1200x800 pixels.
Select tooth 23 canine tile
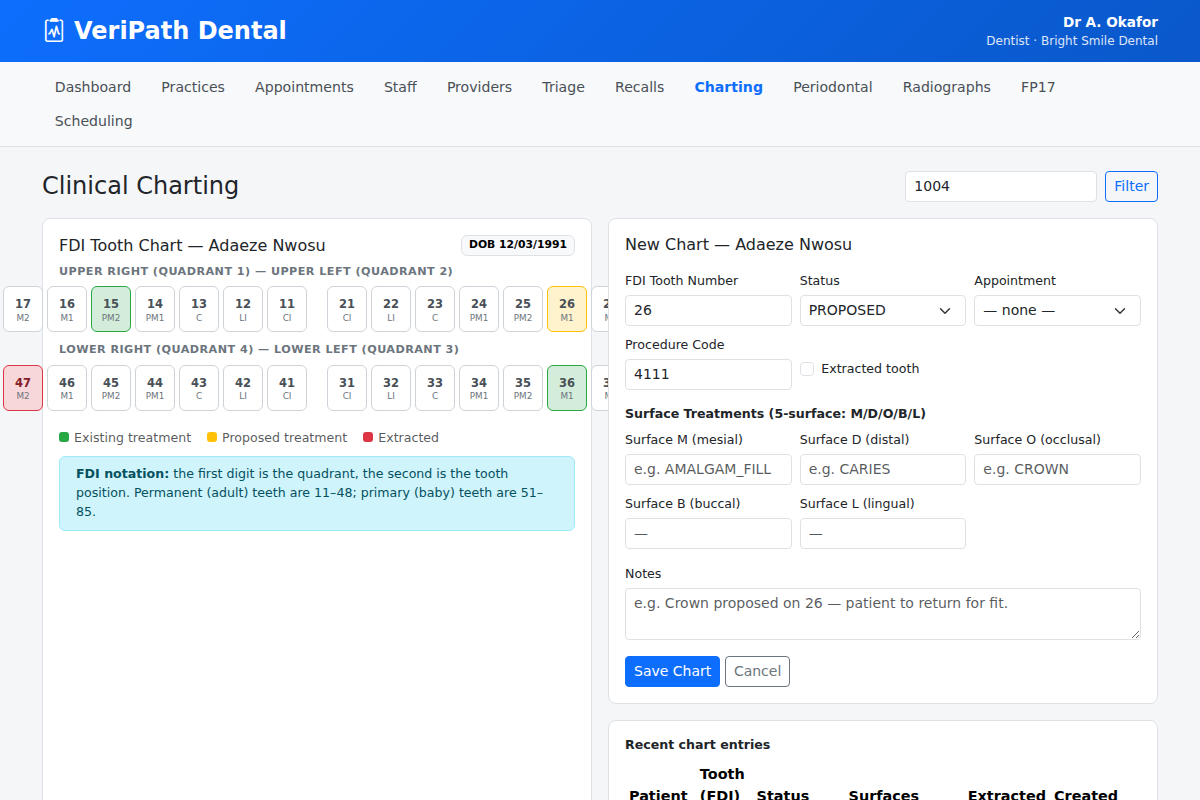435,309
